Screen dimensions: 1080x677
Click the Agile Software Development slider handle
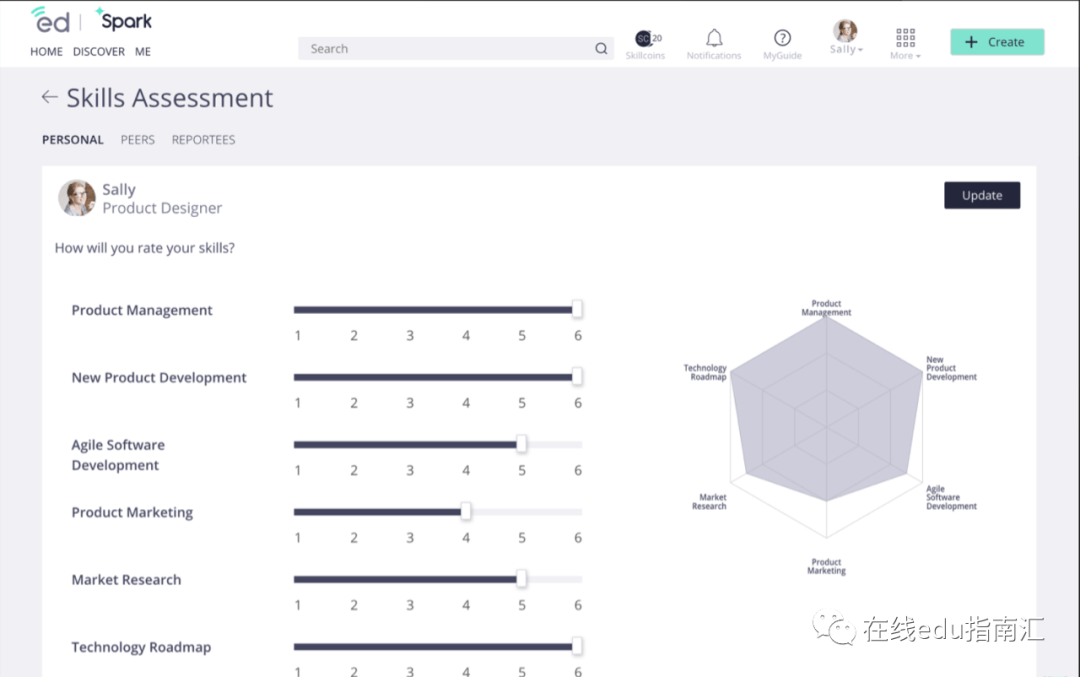tap(521, 444)
